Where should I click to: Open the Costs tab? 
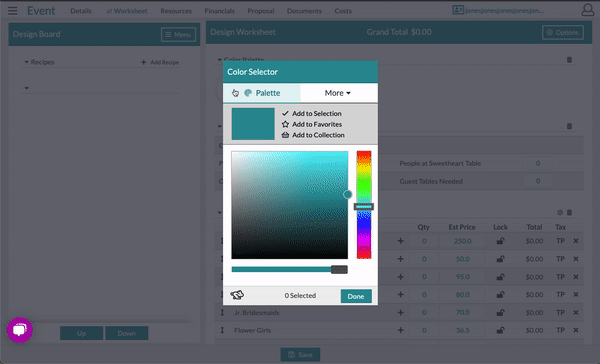coord(343,11)
